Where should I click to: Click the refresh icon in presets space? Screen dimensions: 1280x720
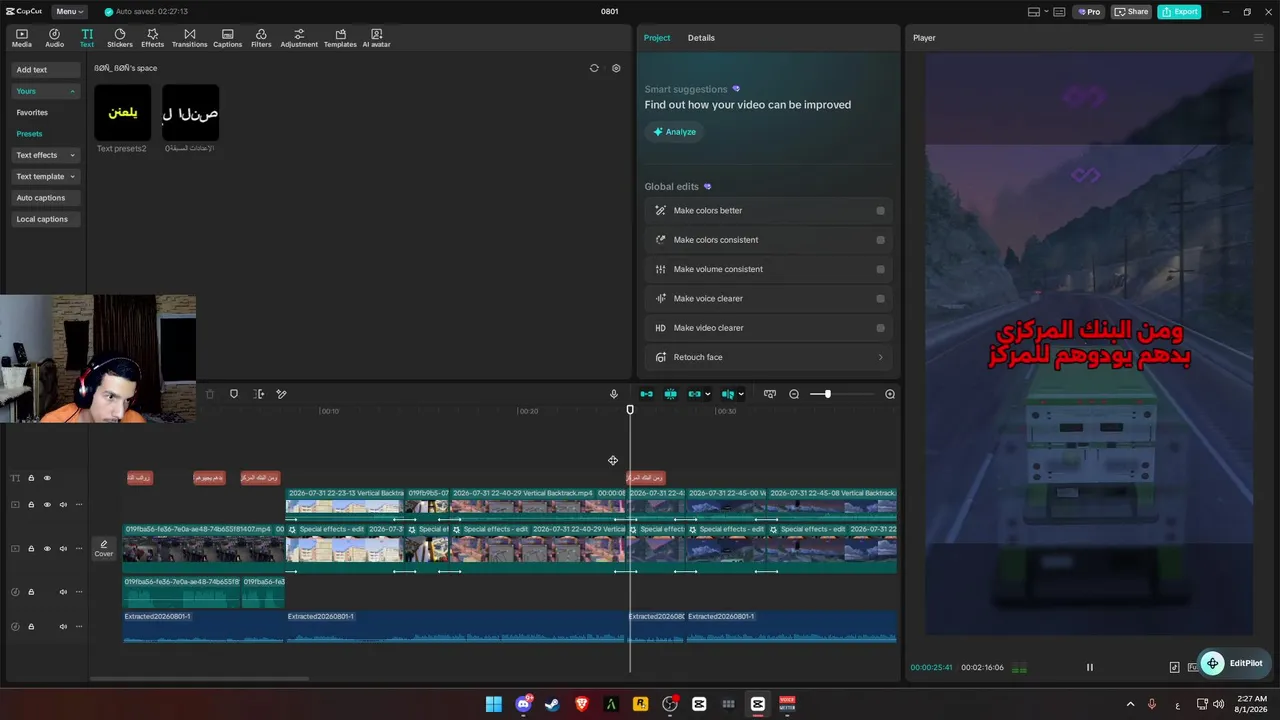pyautogui.click(x=594, y=68)
